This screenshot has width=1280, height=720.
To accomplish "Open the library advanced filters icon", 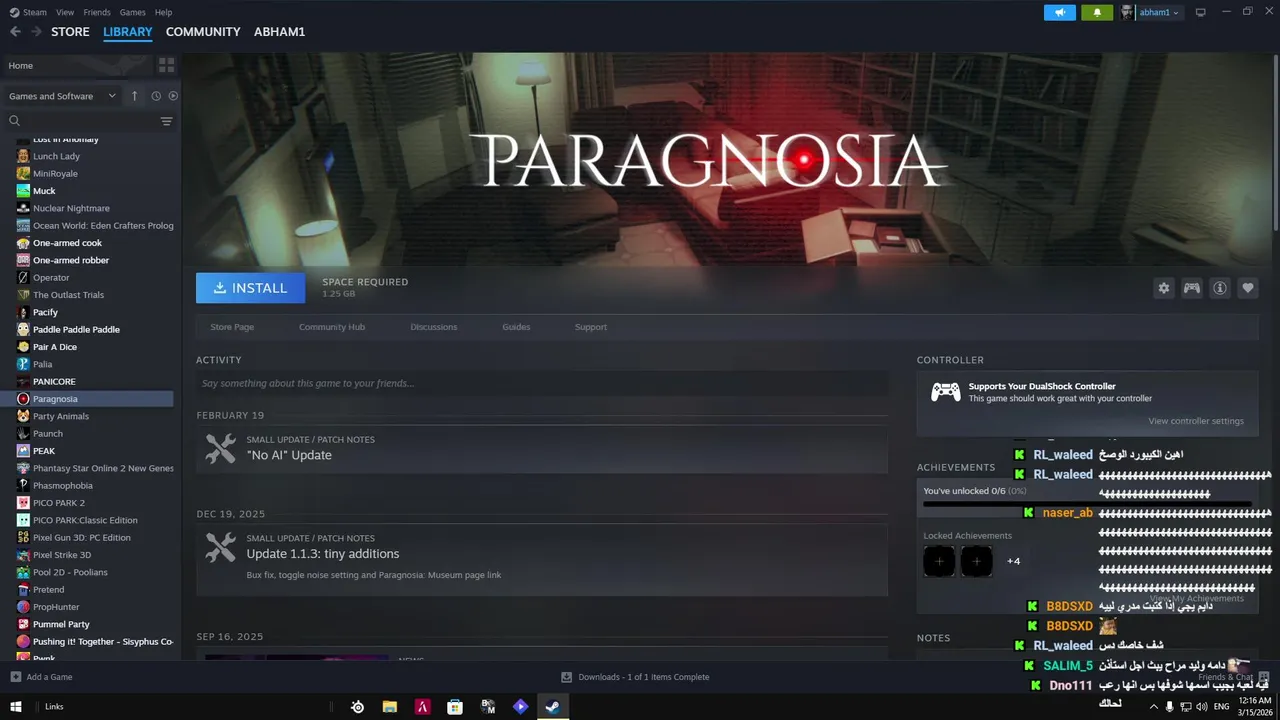I will tap(166, 121).
